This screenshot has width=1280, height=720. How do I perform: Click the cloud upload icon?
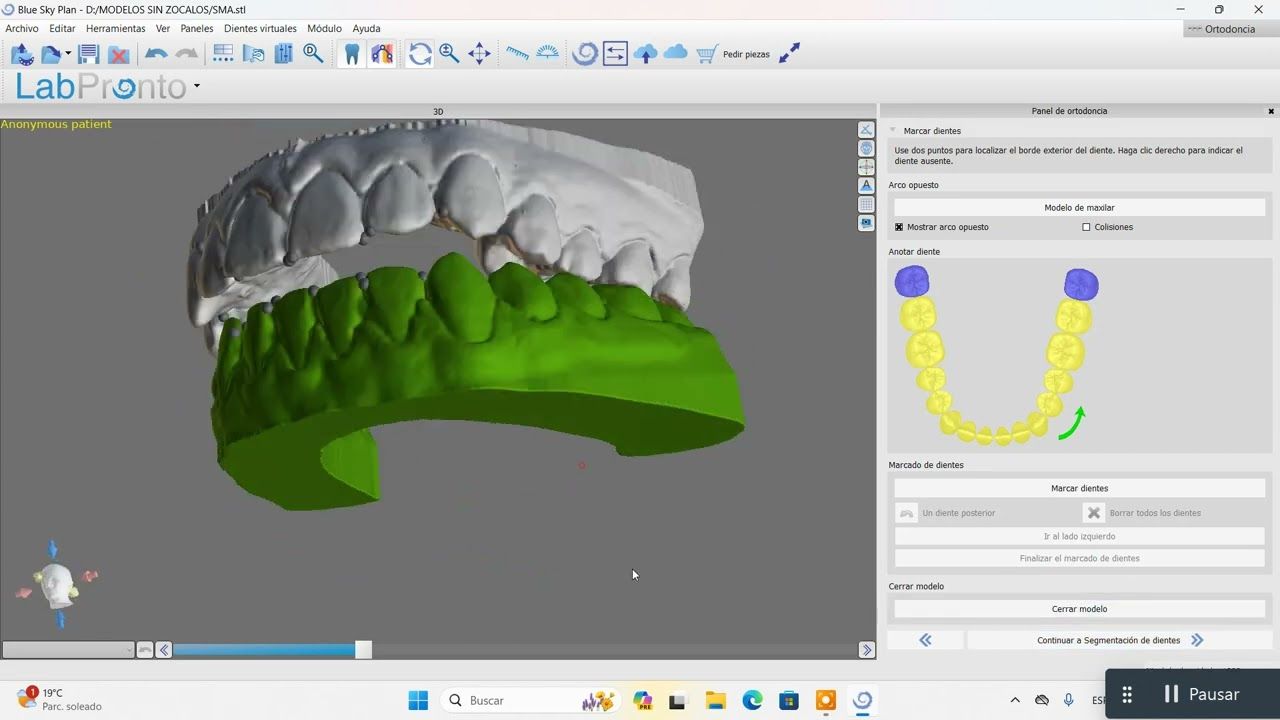coord(645,54)
